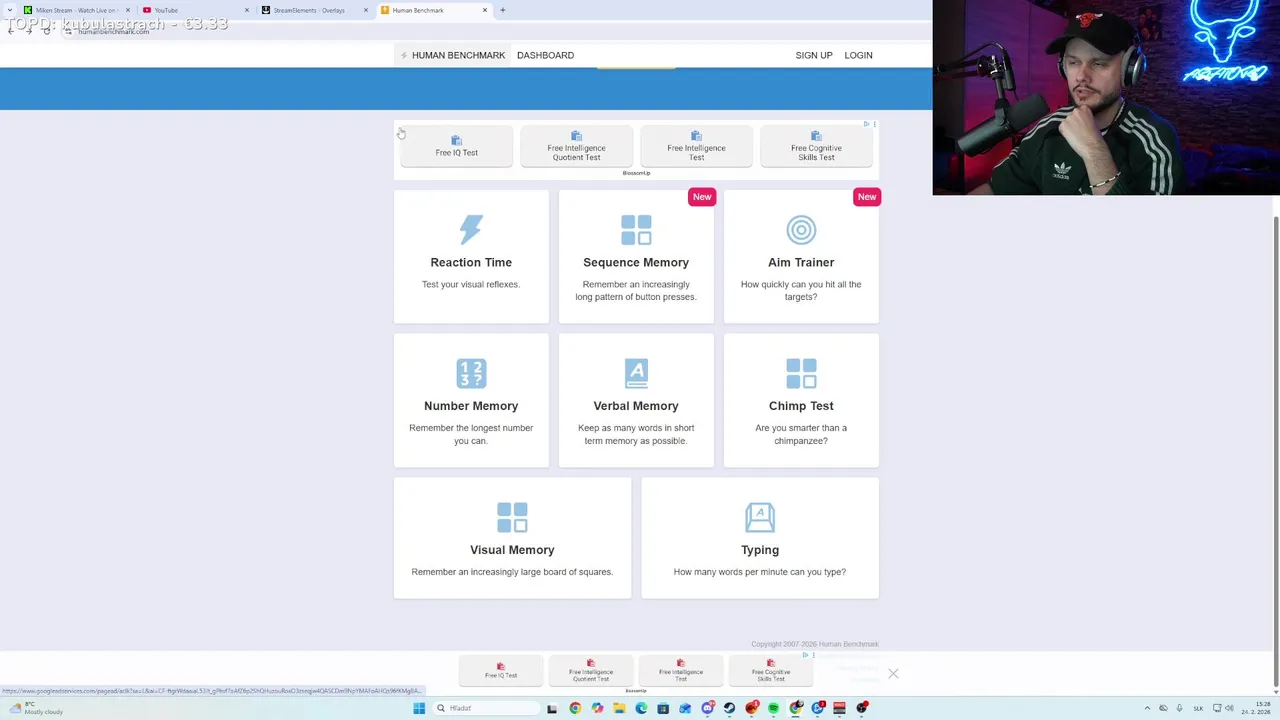Open Discord from the taskbar
1280x720 pixels.
pos(708,708)
